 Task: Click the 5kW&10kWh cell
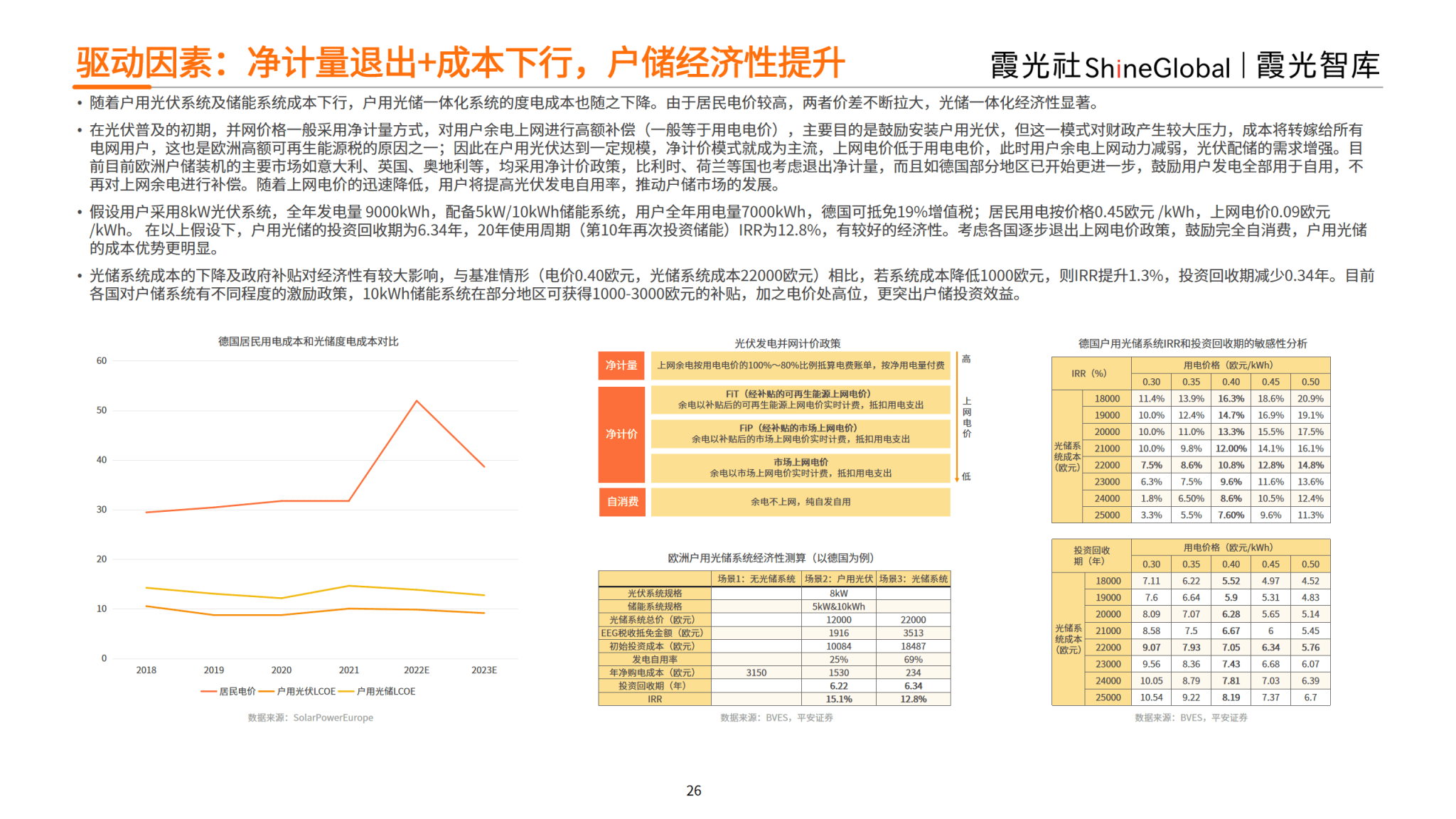tap(839, 606)
